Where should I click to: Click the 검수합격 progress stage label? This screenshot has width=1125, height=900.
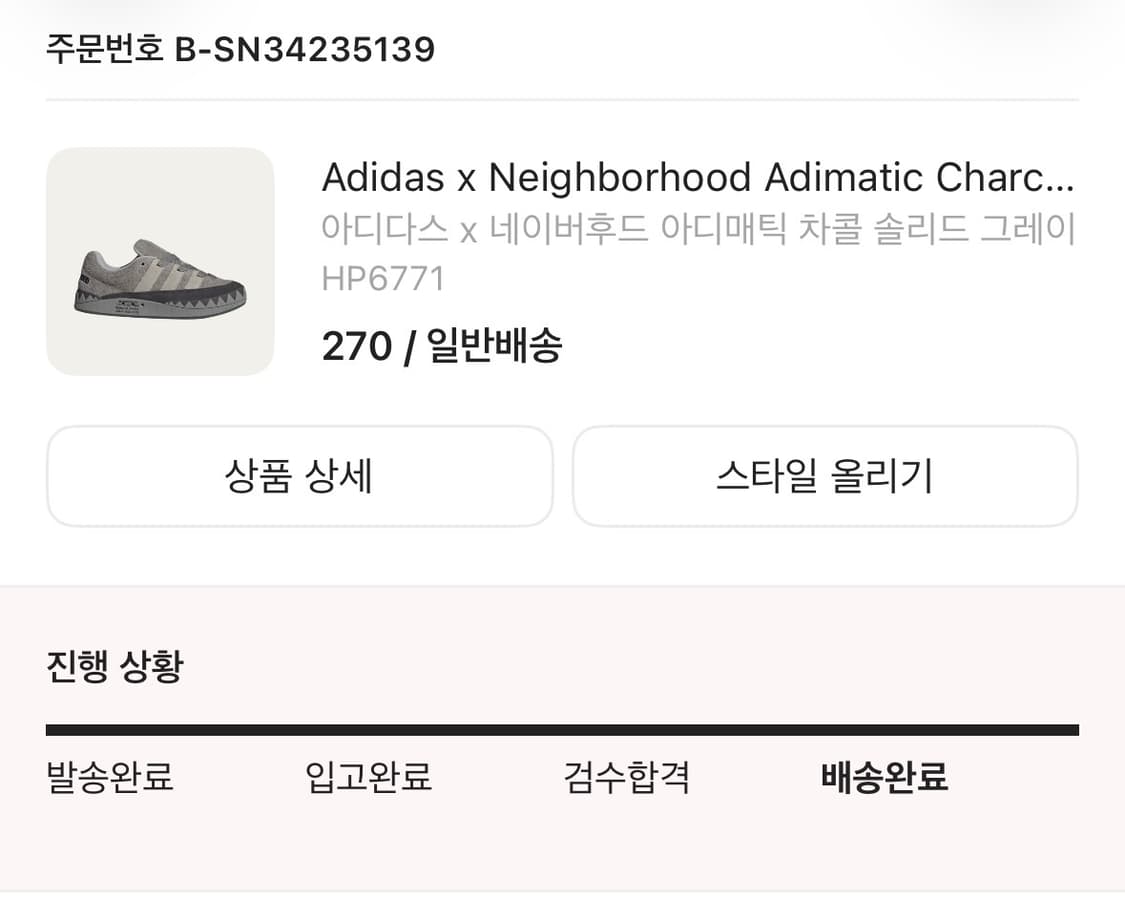(626, 778)
